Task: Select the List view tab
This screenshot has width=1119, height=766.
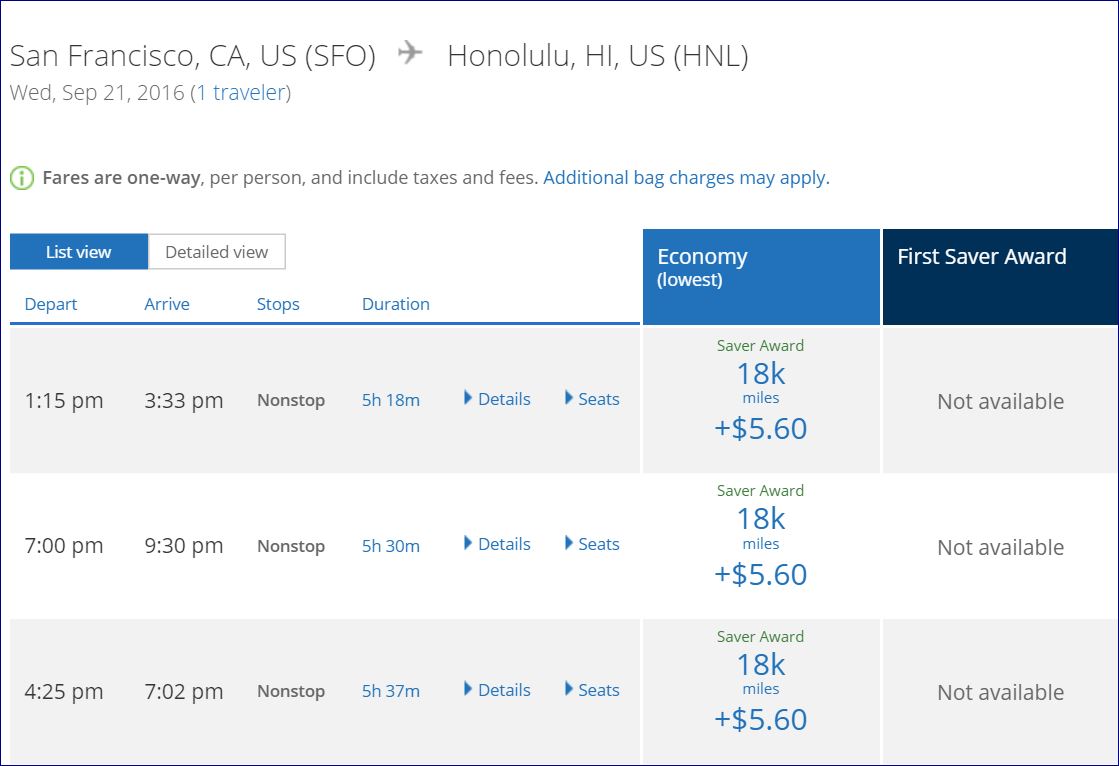Action: [x=79, y=252]
